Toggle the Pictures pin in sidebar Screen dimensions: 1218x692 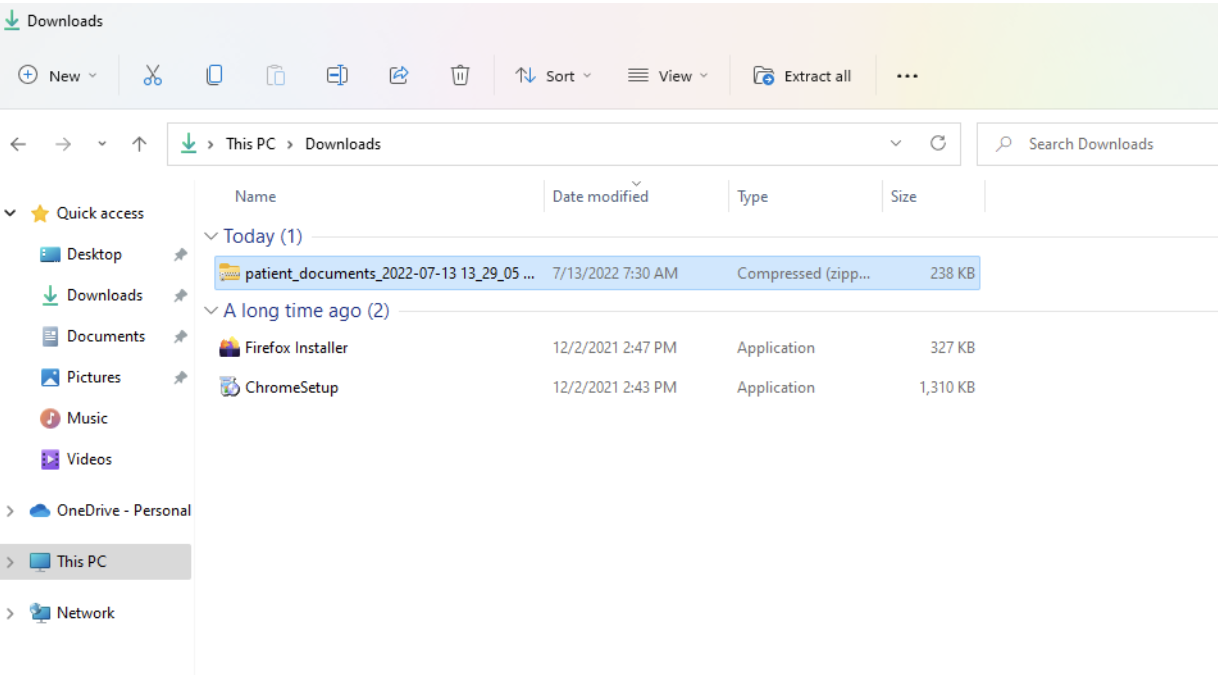[180, 377]
